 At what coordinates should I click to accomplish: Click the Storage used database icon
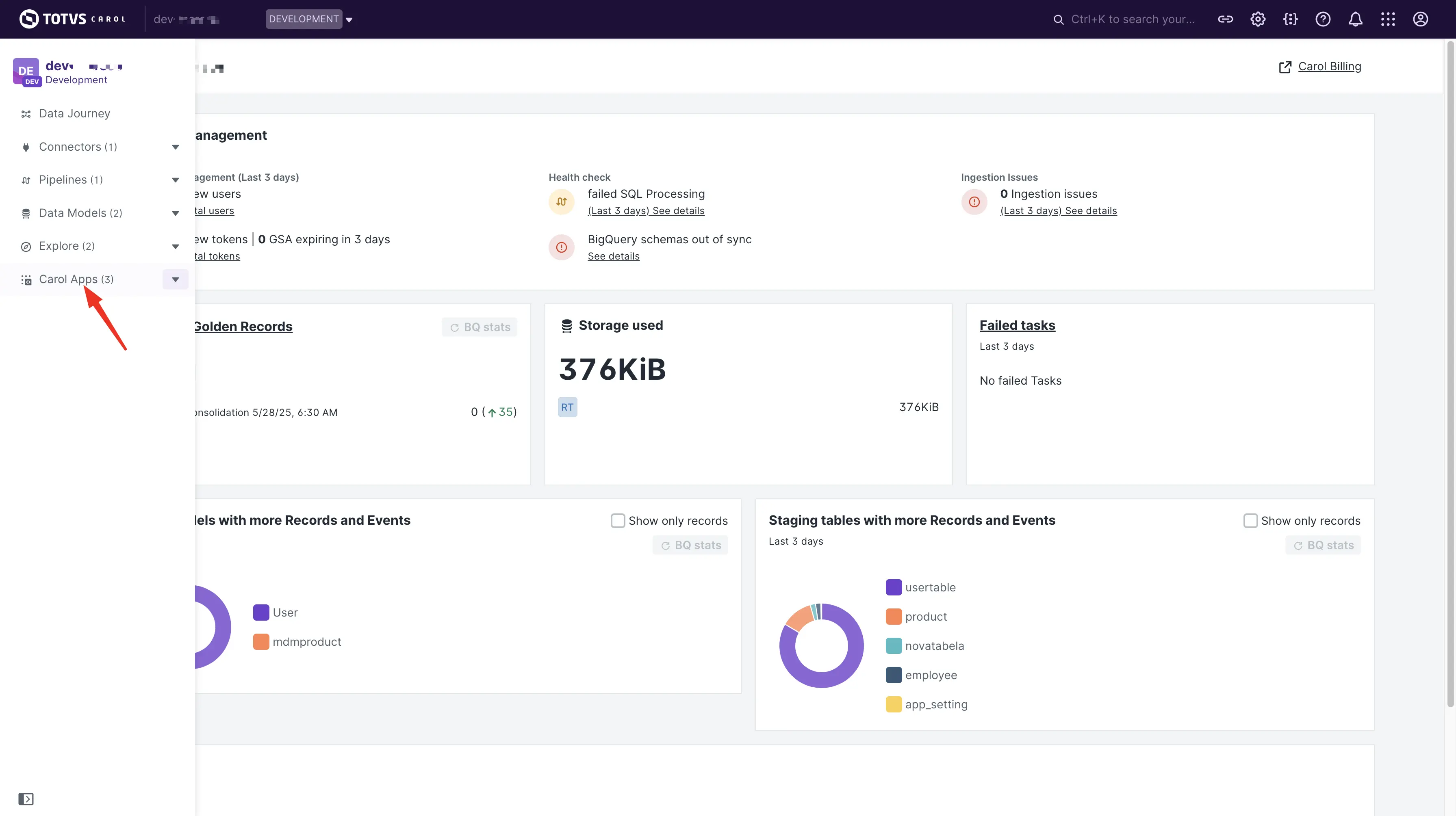click(566, 326)
